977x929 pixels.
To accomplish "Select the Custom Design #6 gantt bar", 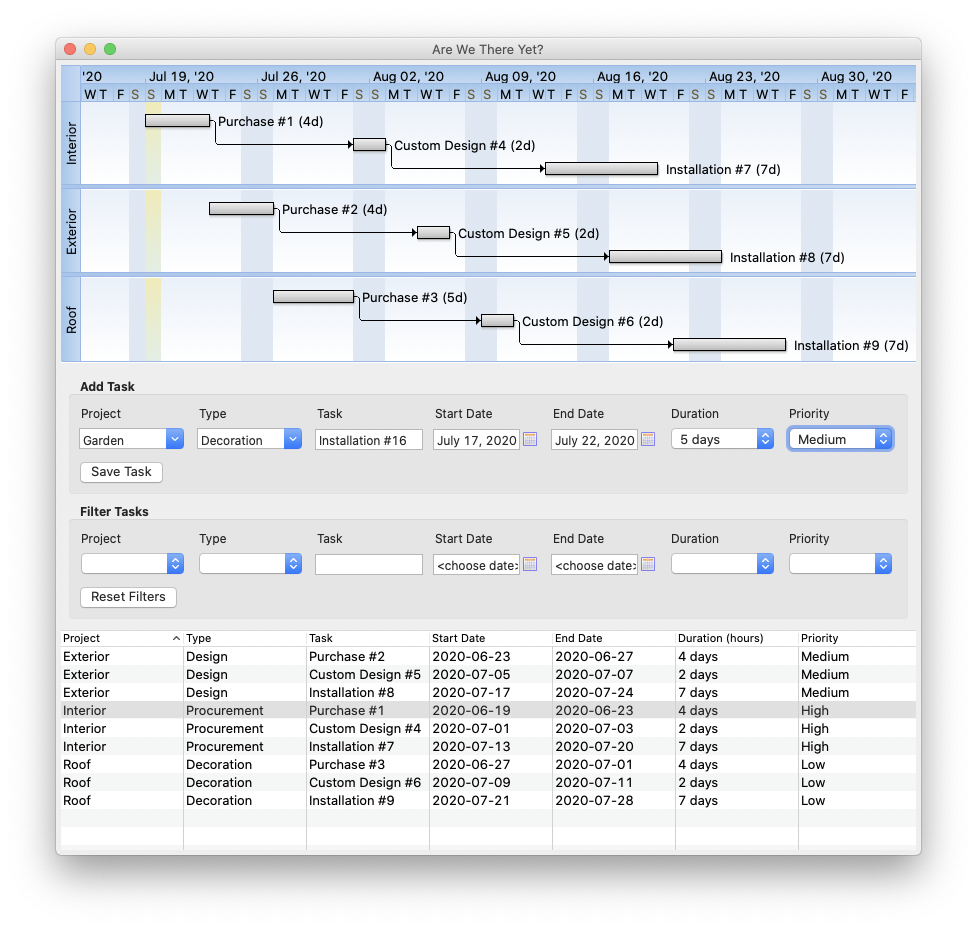I will coord(498,321).
